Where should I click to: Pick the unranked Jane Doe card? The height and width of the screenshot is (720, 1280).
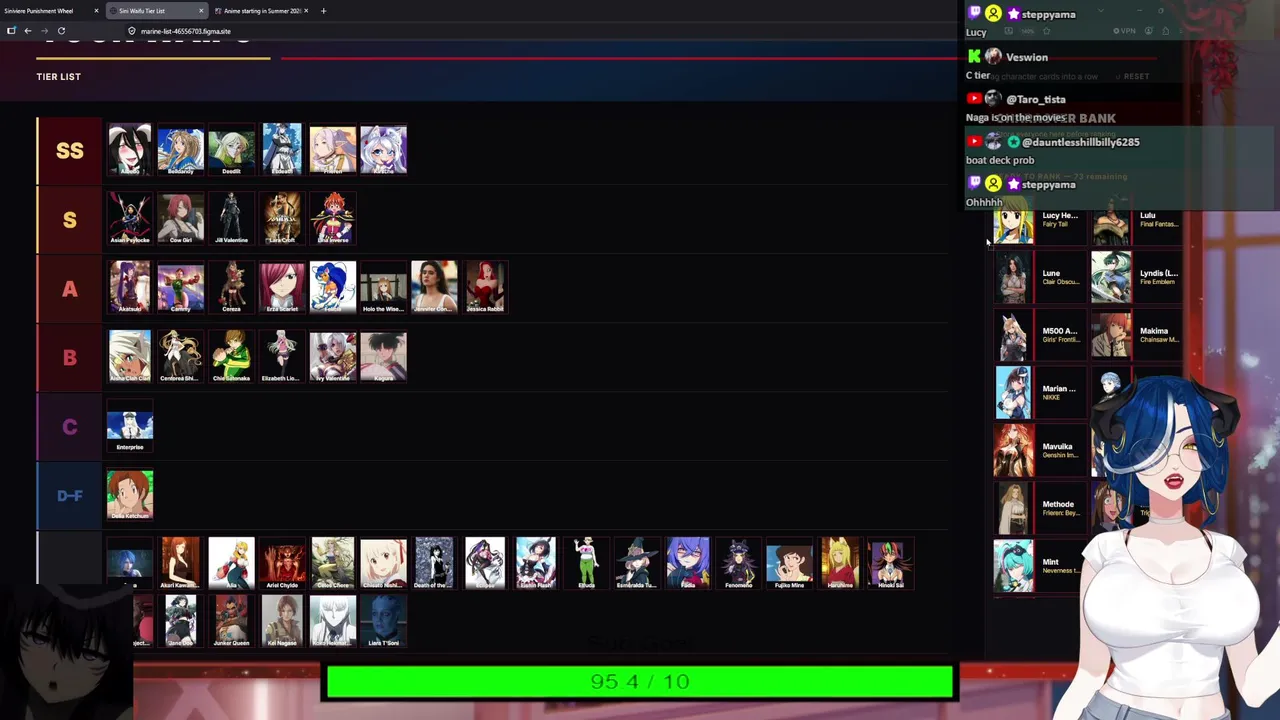click(x=181, y=622)
